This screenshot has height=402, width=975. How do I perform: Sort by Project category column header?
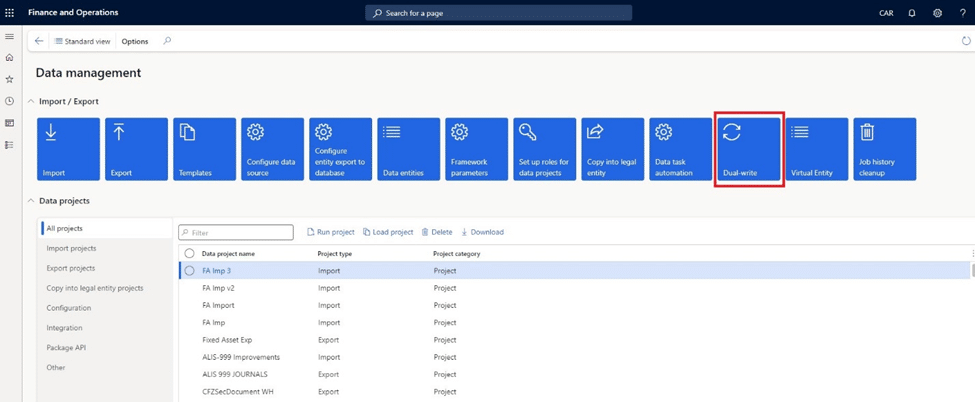click(456, 254)
